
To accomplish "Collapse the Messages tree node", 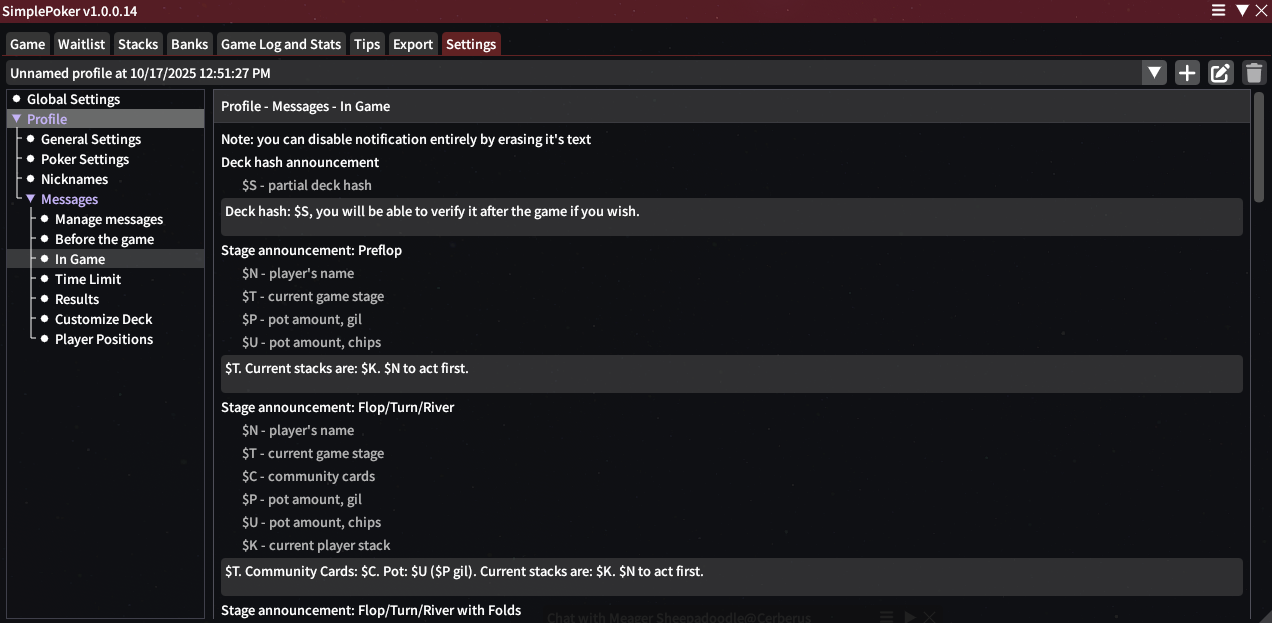I will [30, 199].
